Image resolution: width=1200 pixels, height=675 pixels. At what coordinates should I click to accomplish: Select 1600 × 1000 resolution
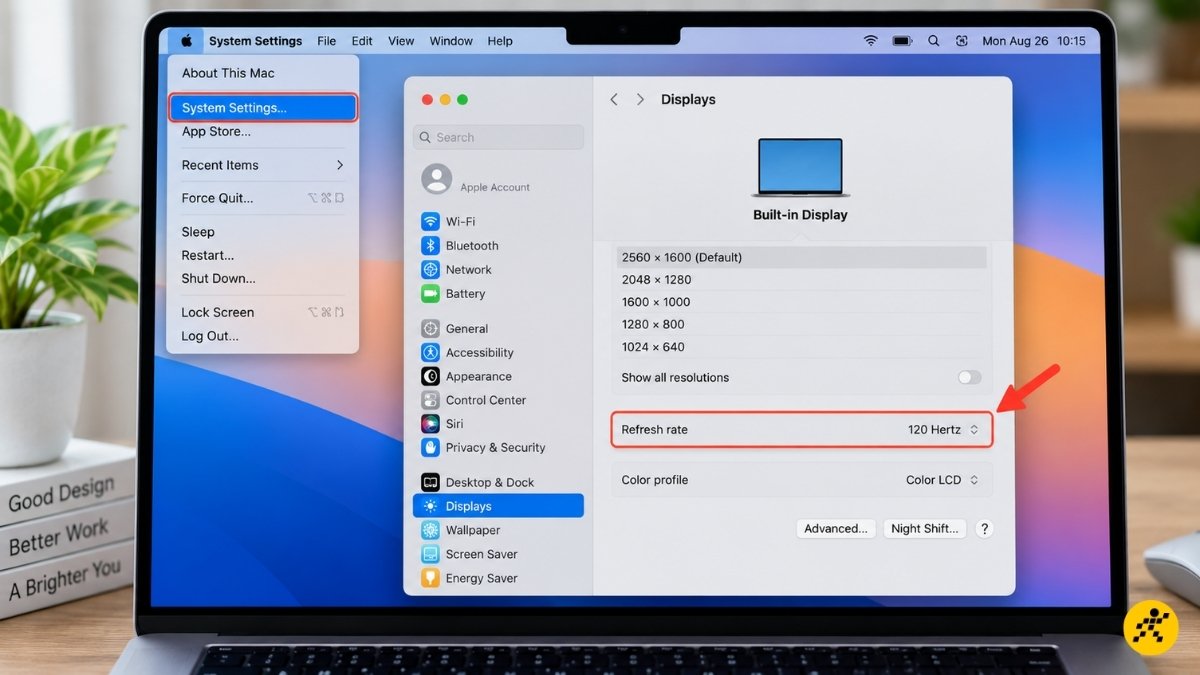click(802, 302)
